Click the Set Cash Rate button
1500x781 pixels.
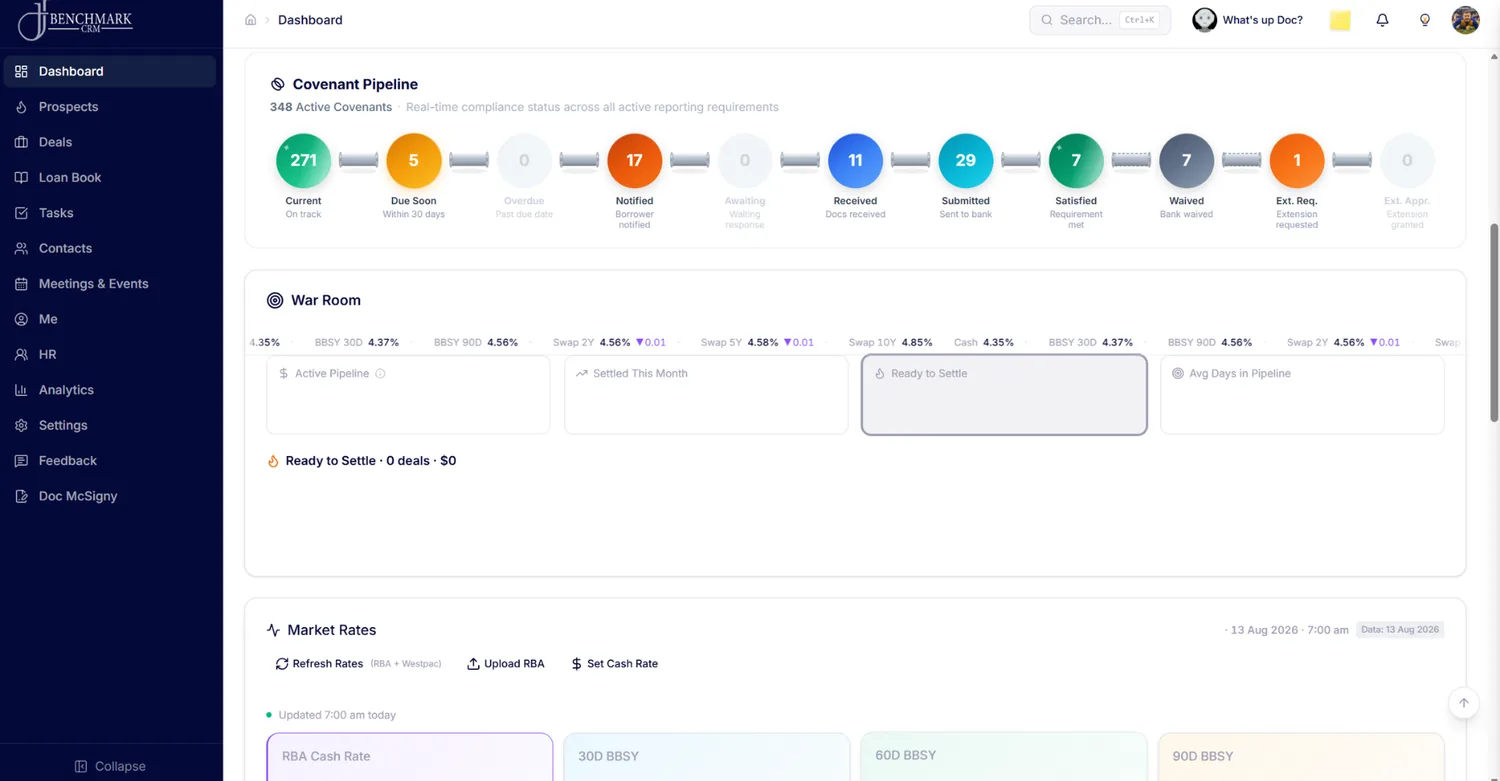click(x=614, y=664)
